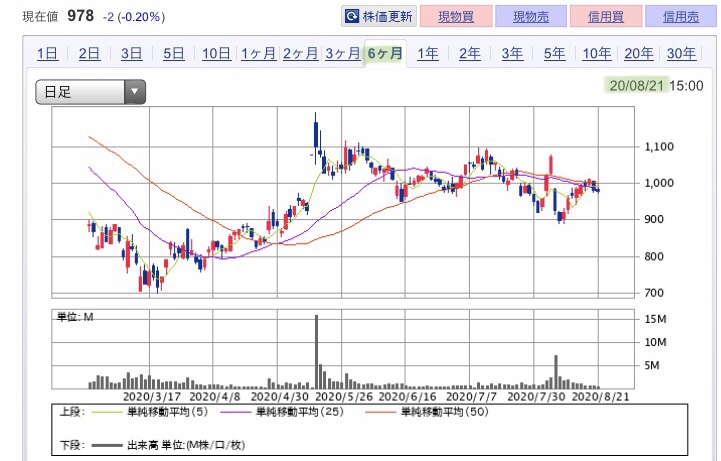Select the 1ヶ月 period tab
Screen dimensions: 721x461
coord(258,54)
